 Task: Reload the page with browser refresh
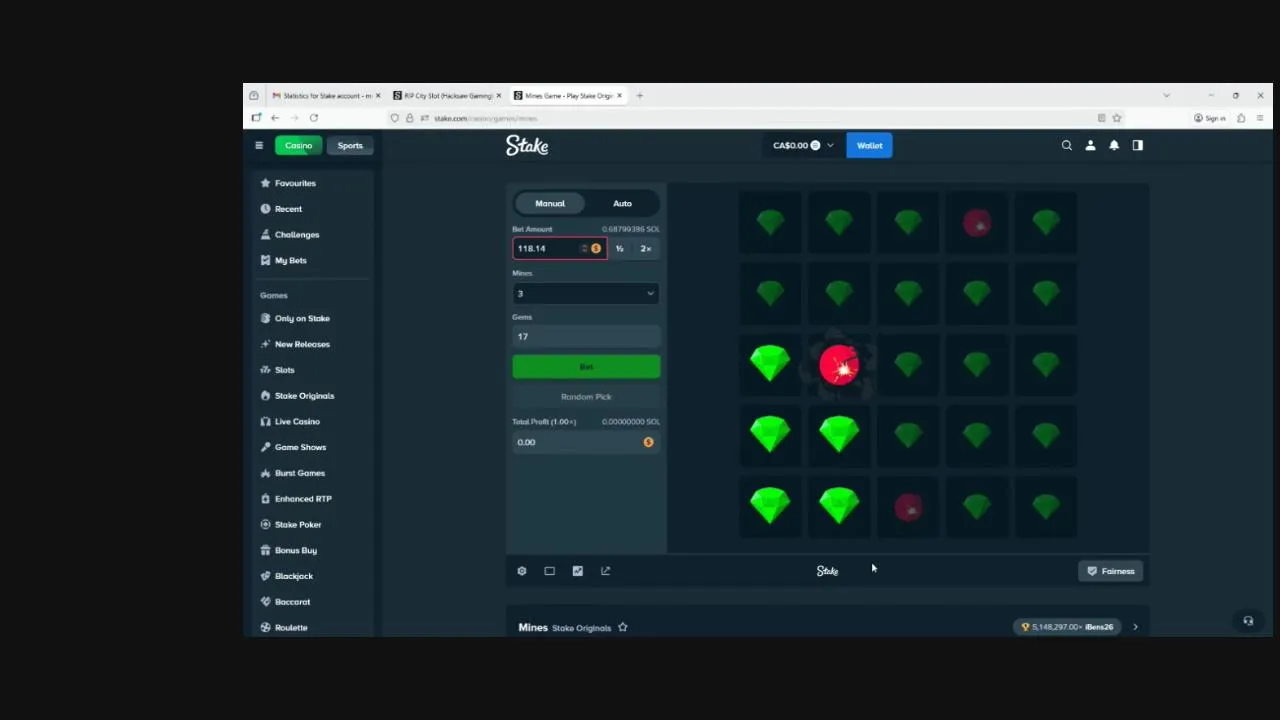click(x=313, y=118)
